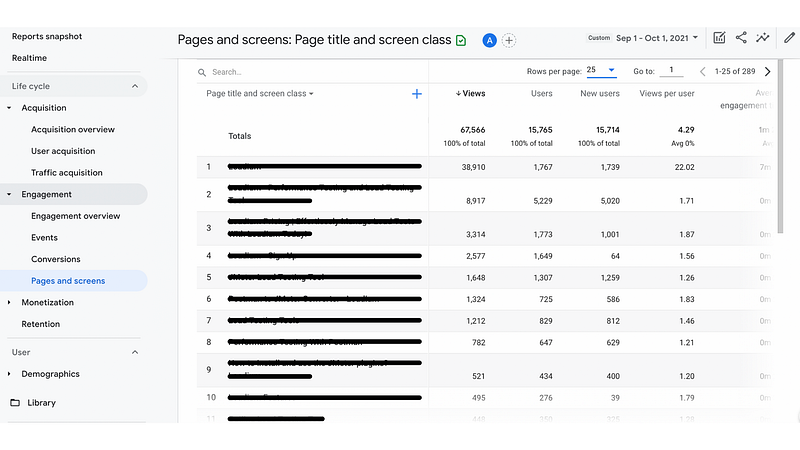Open Engagement overview link
Viewport: 800px width, 450px height.
[75, 216]
